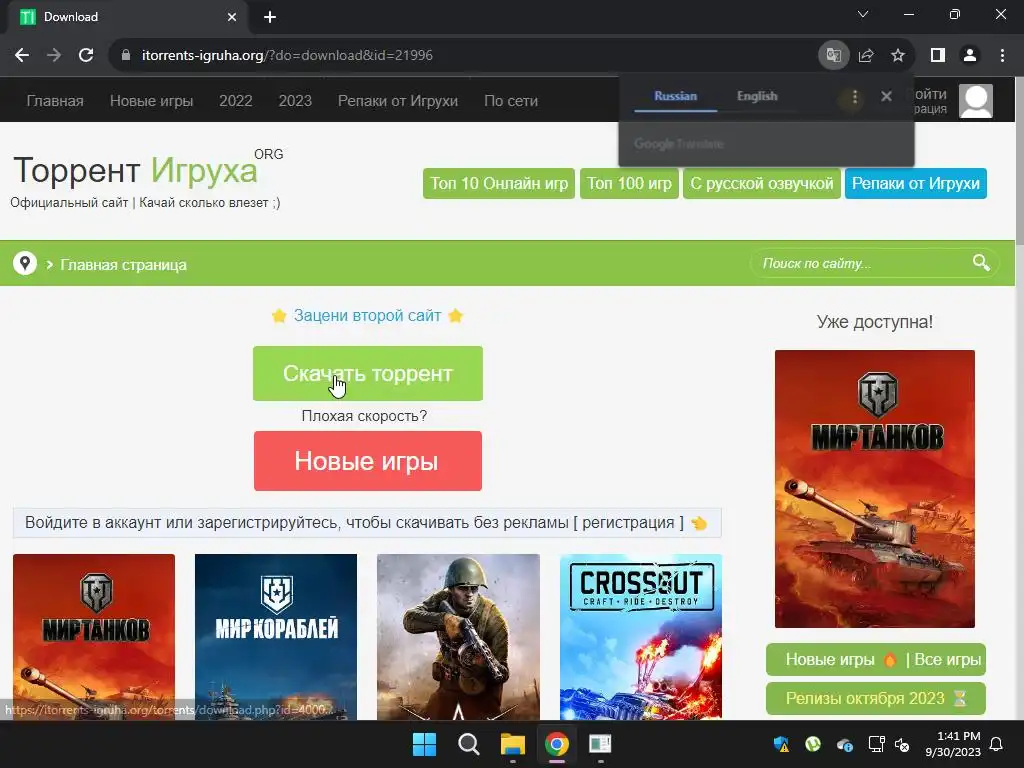Screen dimensions: 1024x768
Task: Open С русской озвучкой category
Action: [761, 184]
